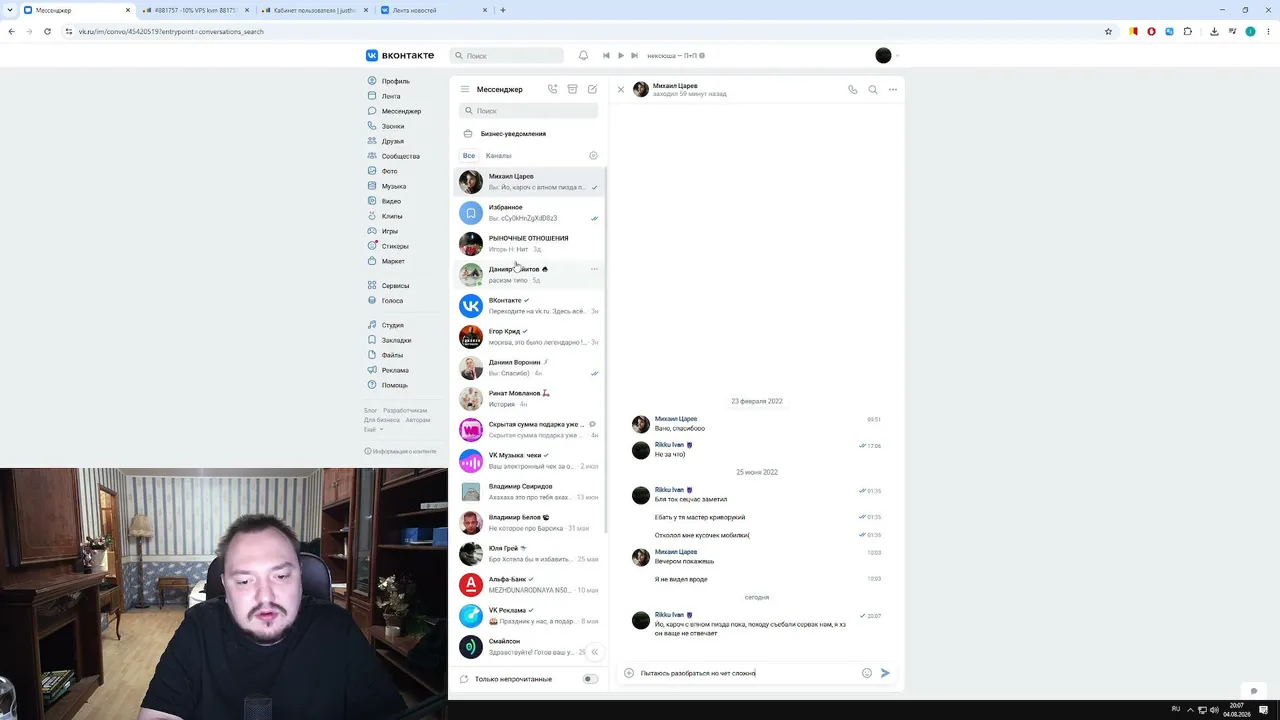The width and height of the screenshot is (1280, 720).
Task: Reload the page in the browser
Action: (47, 31)
